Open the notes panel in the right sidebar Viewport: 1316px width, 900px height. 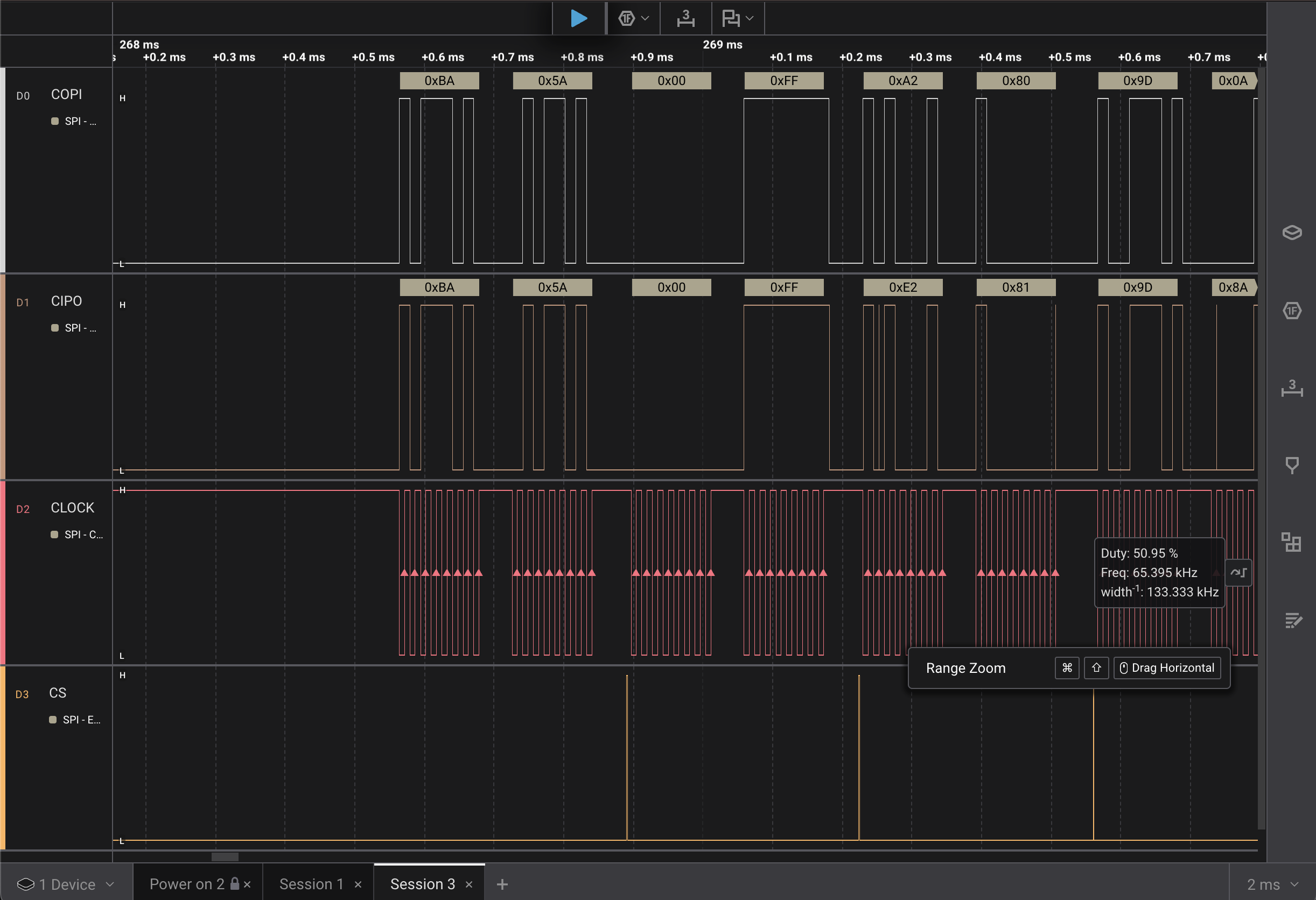(x=1292, y=621)
